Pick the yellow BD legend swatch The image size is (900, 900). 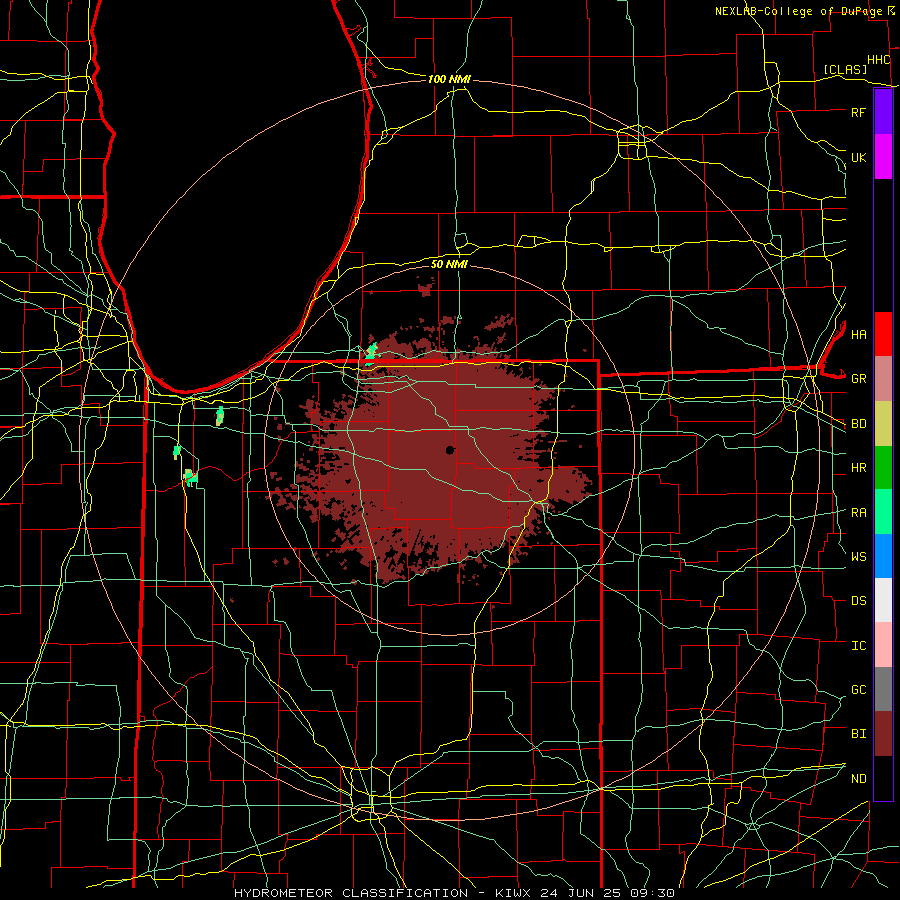click(x=883, y=424)
